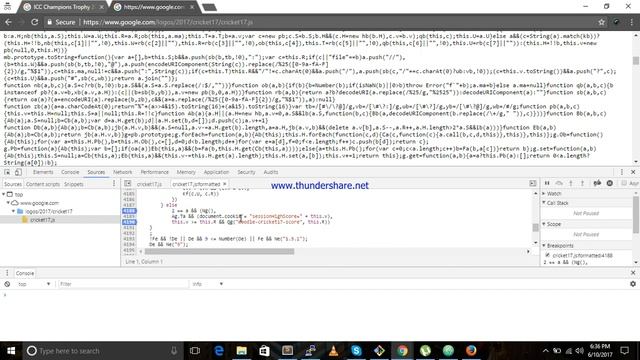
Task: Switch to the Elements panel tab
Action: coord(43,172)
